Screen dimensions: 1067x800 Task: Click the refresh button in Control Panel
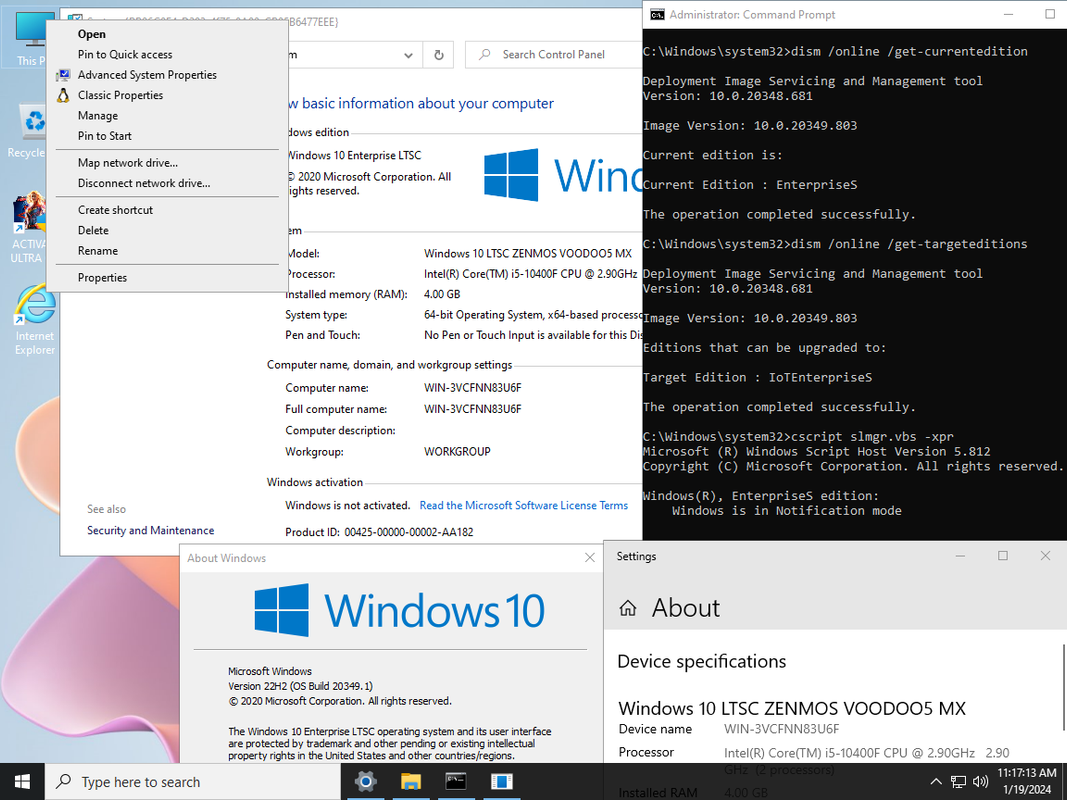pos(439,55)
